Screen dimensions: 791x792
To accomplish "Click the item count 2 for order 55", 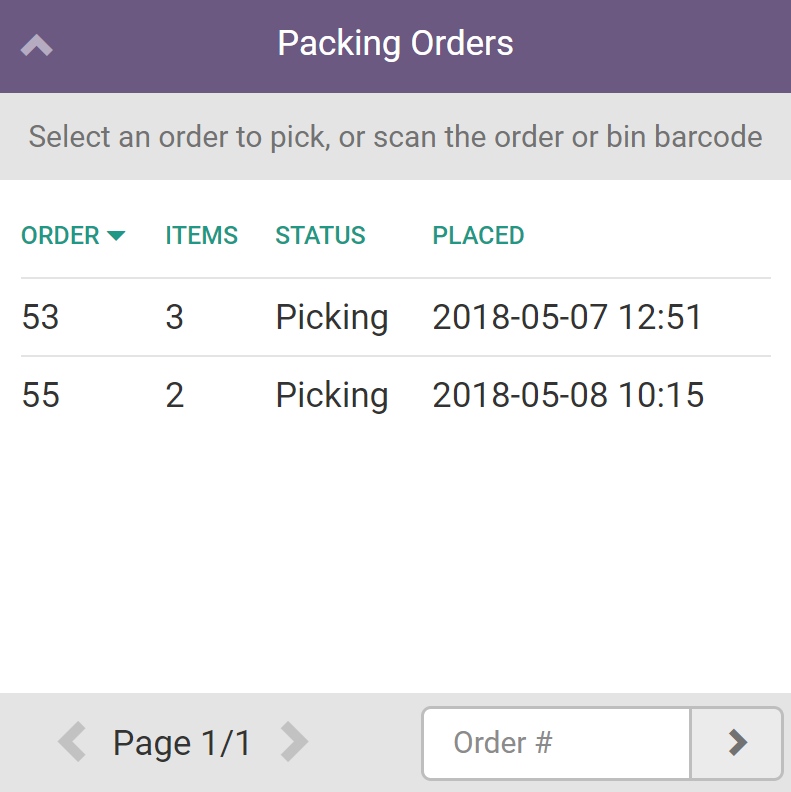I will (175, 395).
